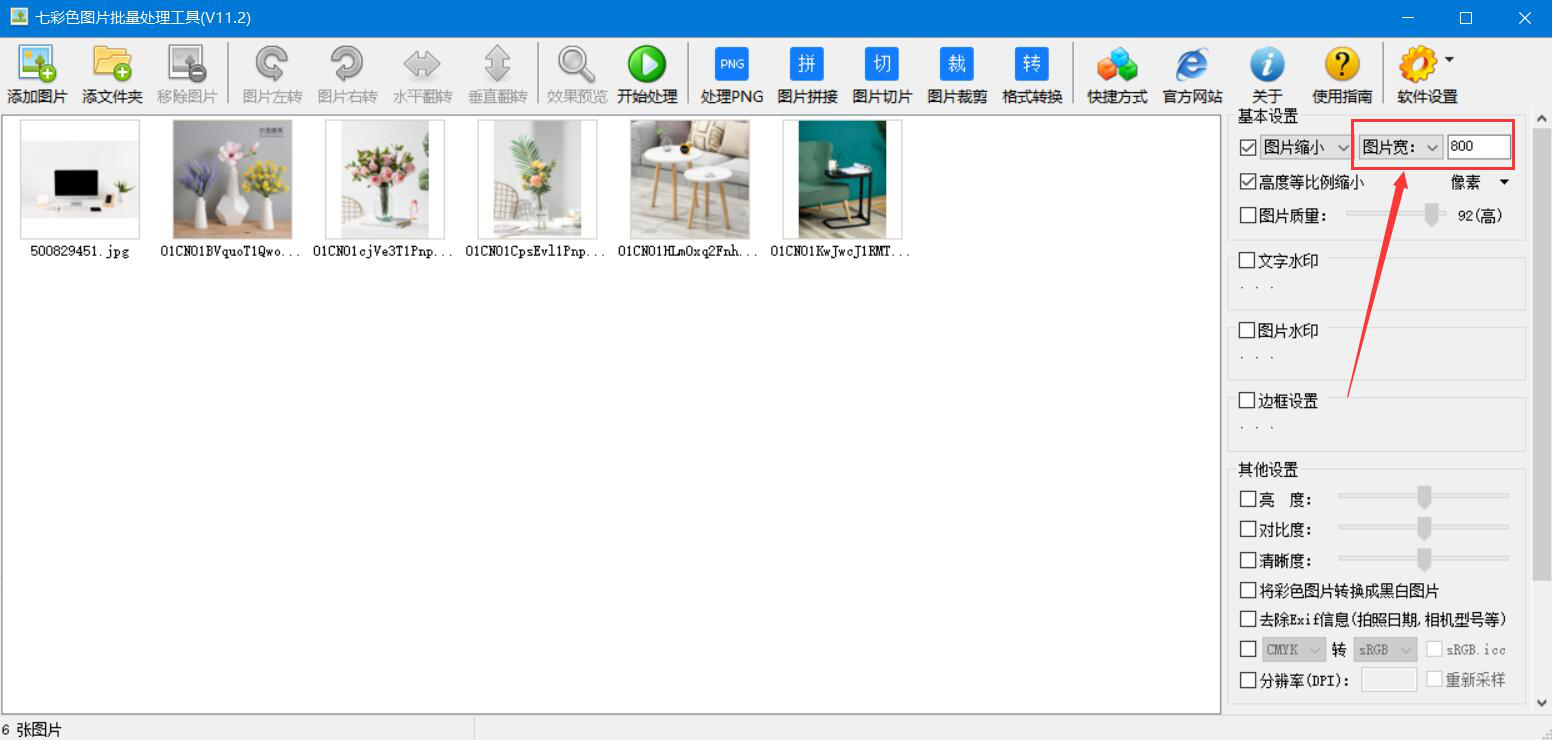Enable the 图片质量 checkbox

(x=1247, y=215)
